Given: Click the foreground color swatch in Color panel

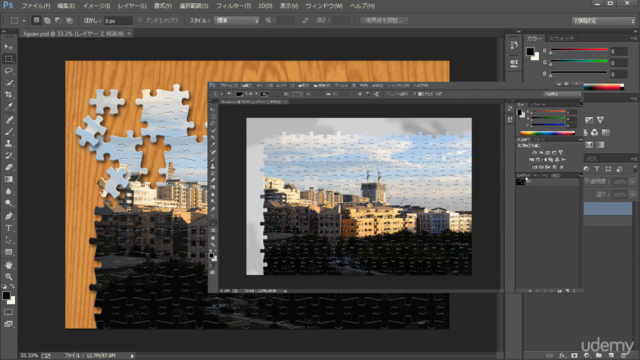Looking at the screenshot, I should 530,51.
